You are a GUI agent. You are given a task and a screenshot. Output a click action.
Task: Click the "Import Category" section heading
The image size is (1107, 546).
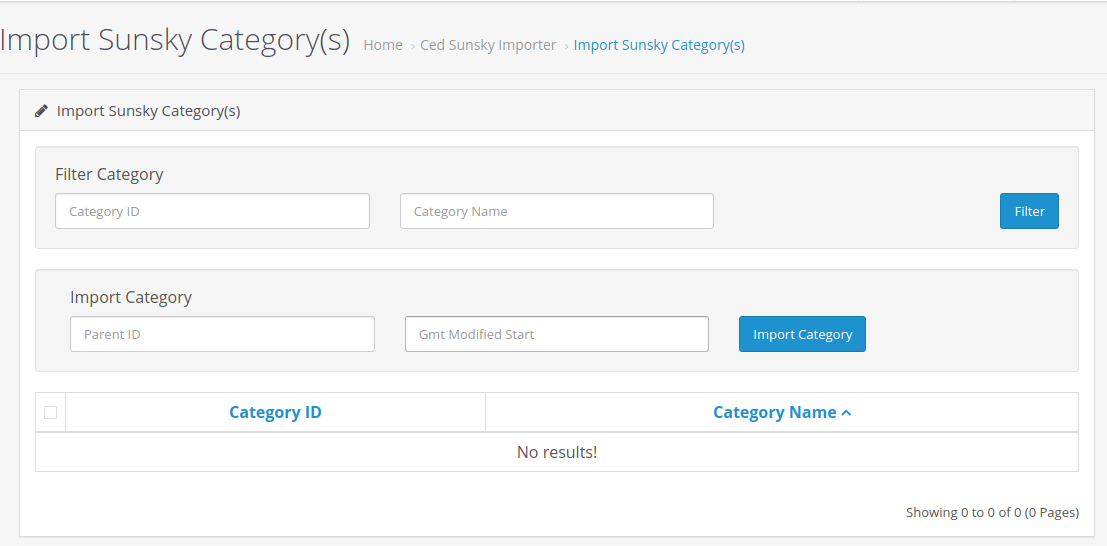coord(131,297)
